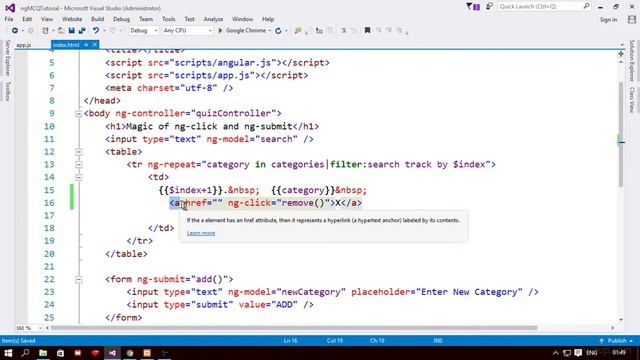This screenshot has width=640, height=360.
Task: Open the Server Explorer side tab
Action: click(7, 58)
